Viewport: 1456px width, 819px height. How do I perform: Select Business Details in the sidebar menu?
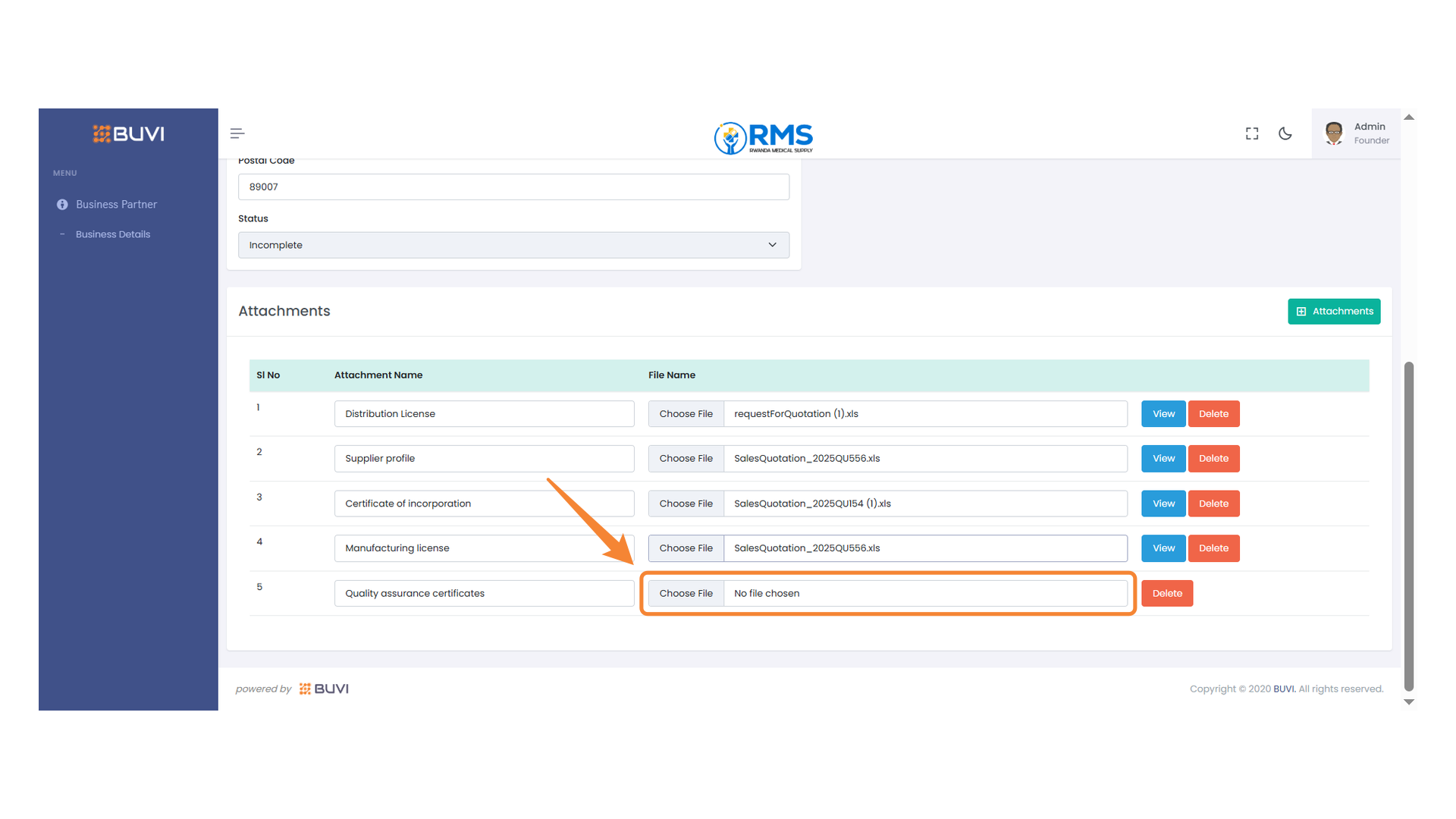point(112,234)
